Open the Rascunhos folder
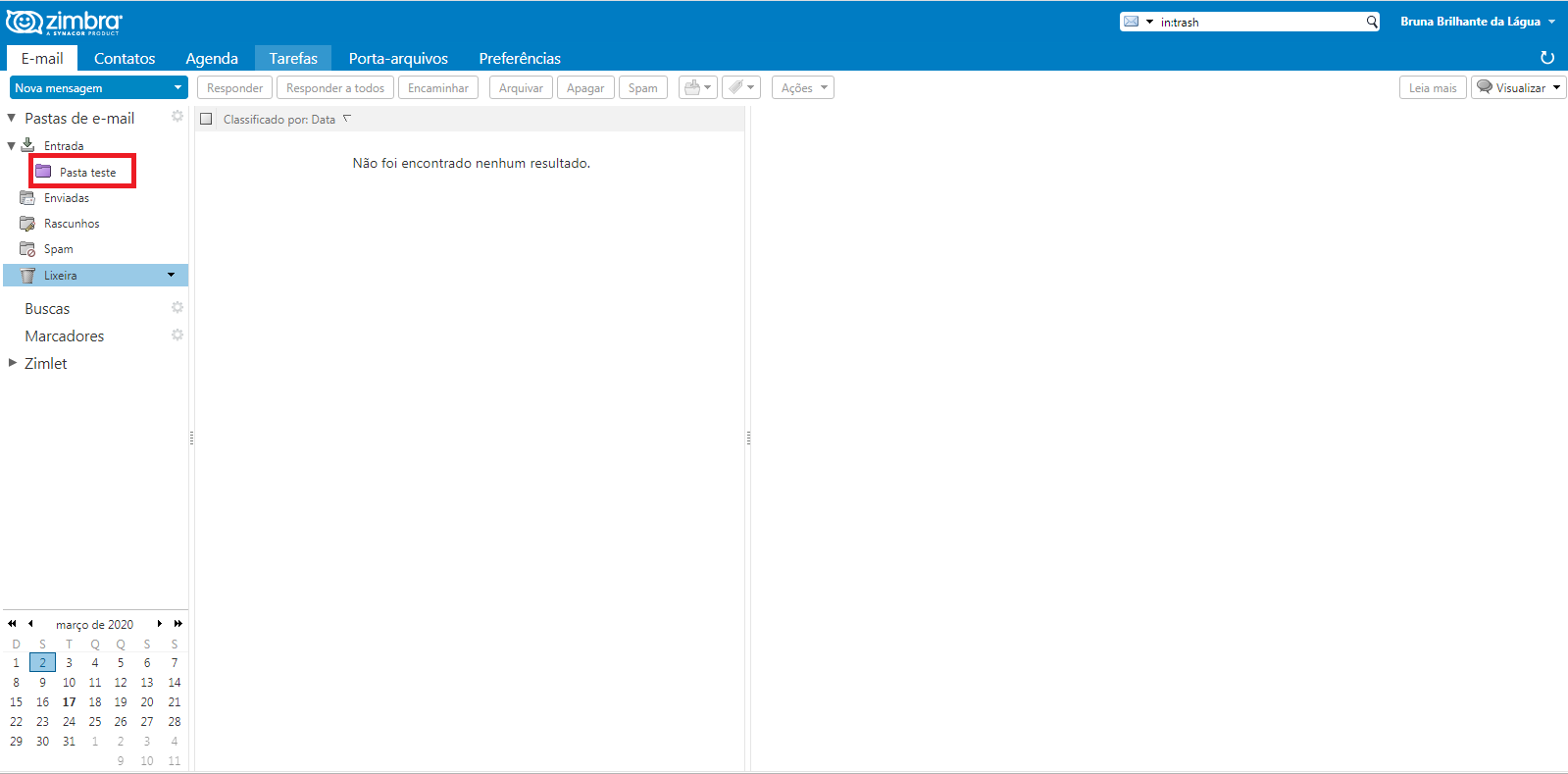 pos(72,224)
